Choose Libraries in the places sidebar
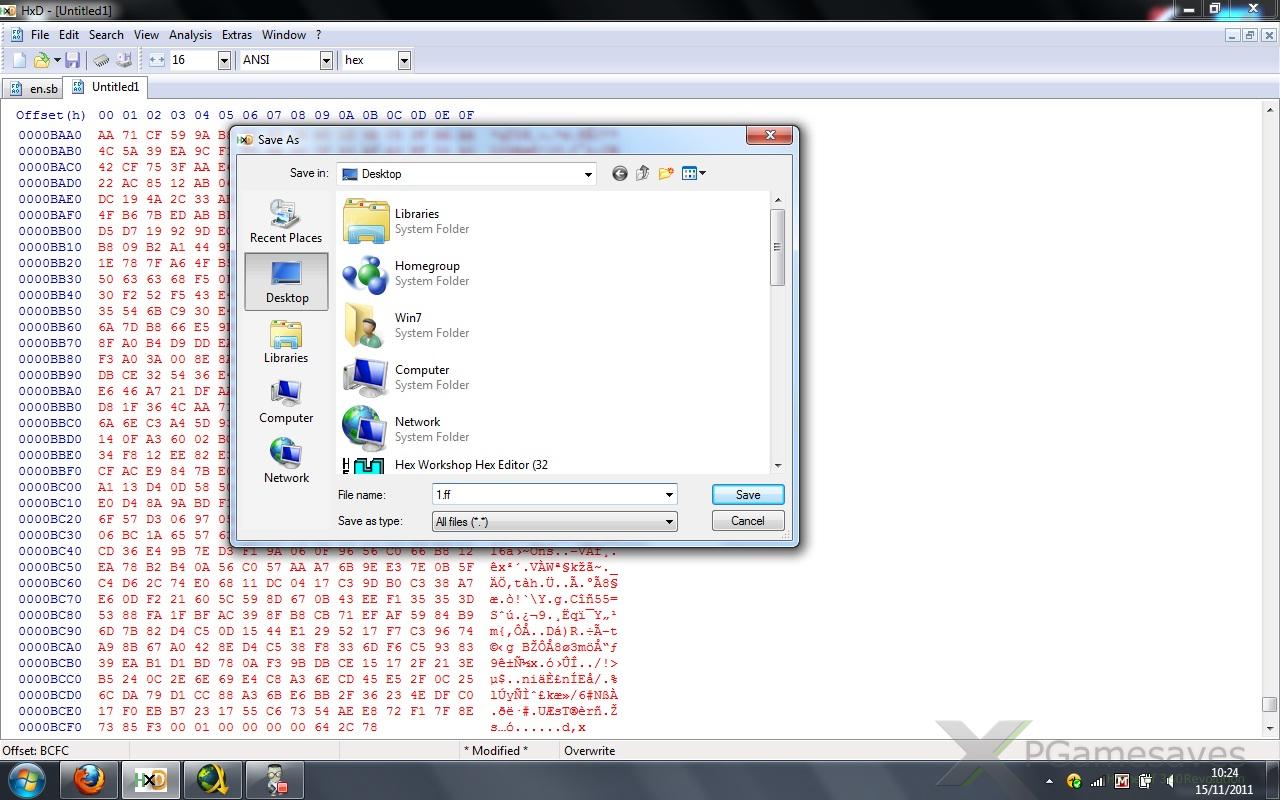 286,342
